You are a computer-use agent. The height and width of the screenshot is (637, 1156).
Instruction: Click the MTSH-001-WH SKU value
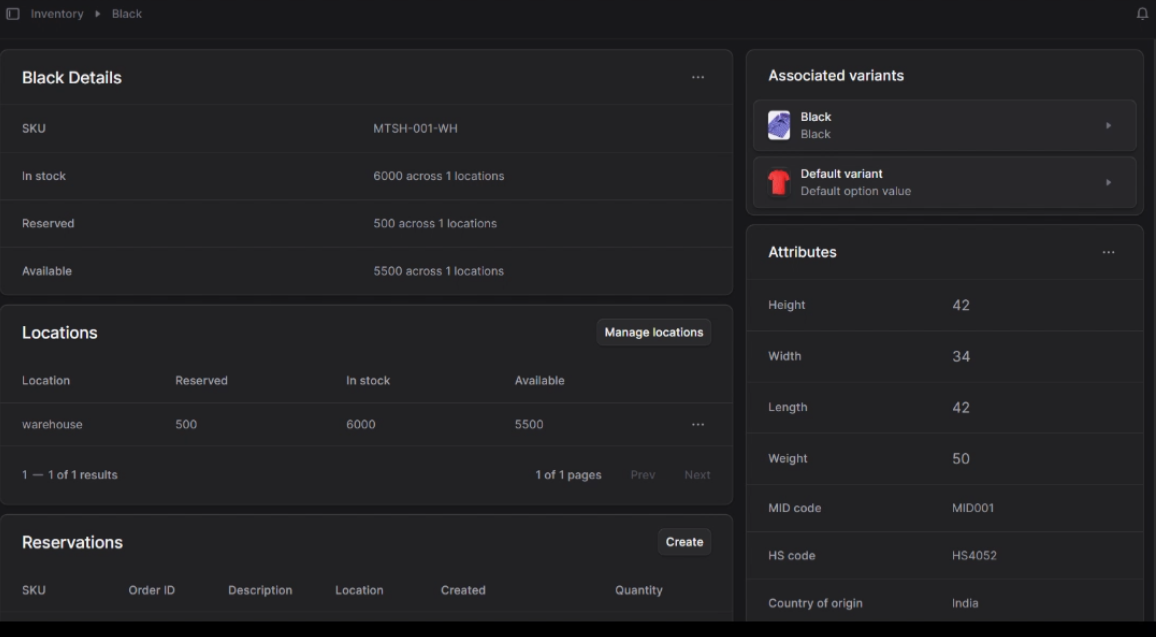tap(414, 128)
